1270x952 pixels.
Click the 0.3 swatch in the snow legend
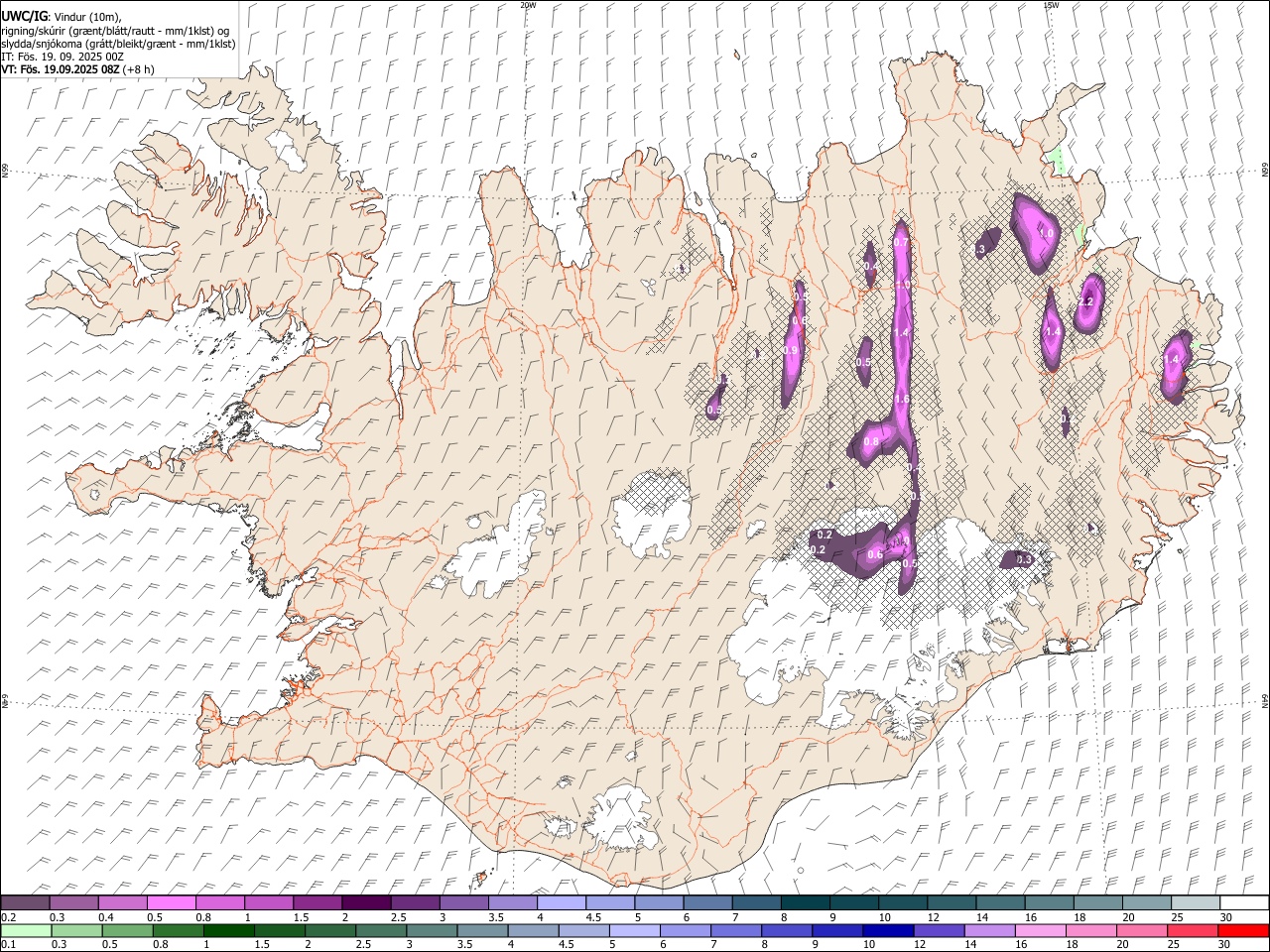point(73,903)
